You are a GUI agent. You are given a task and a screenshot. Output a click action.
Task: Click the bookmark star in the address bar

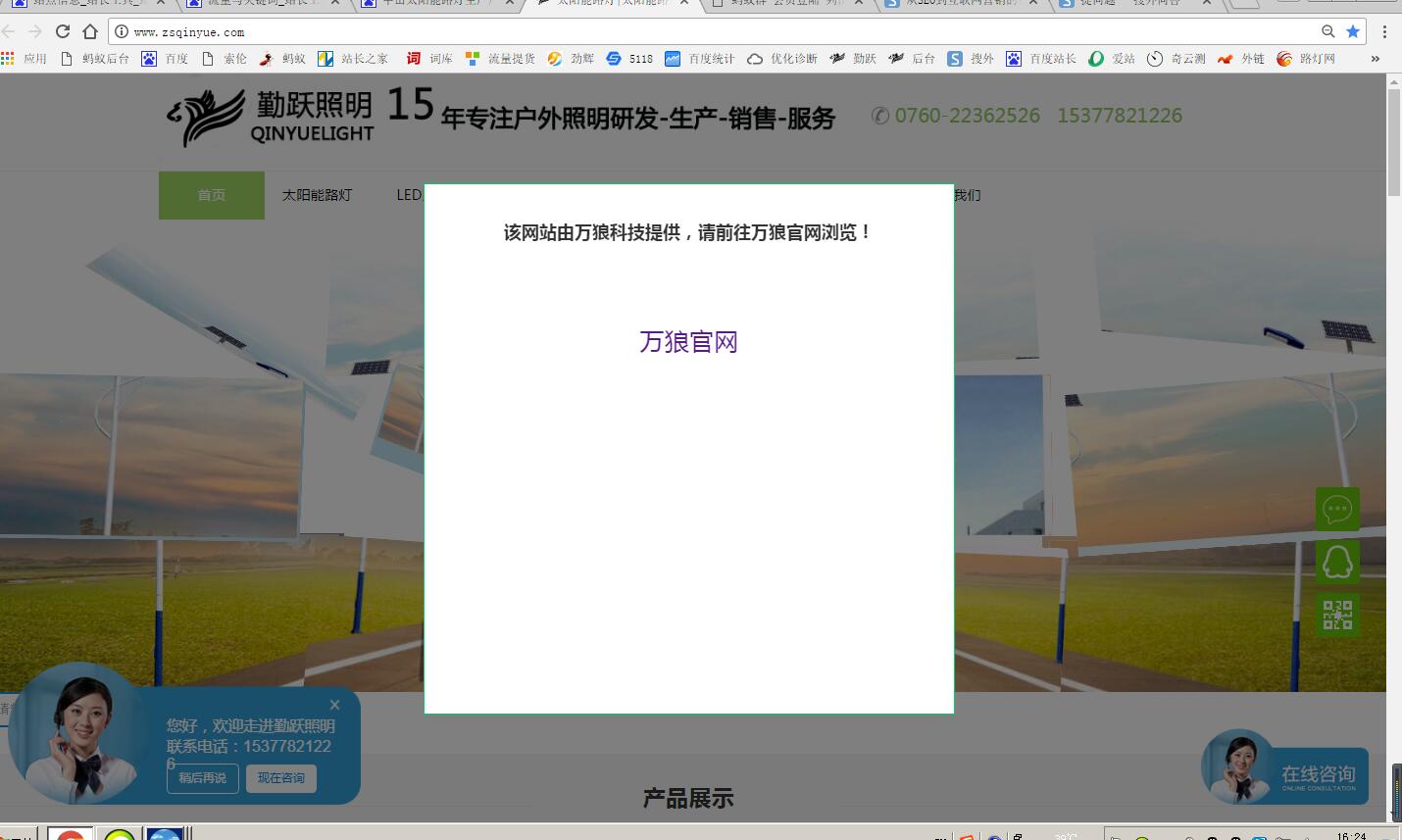point(1352,30)
